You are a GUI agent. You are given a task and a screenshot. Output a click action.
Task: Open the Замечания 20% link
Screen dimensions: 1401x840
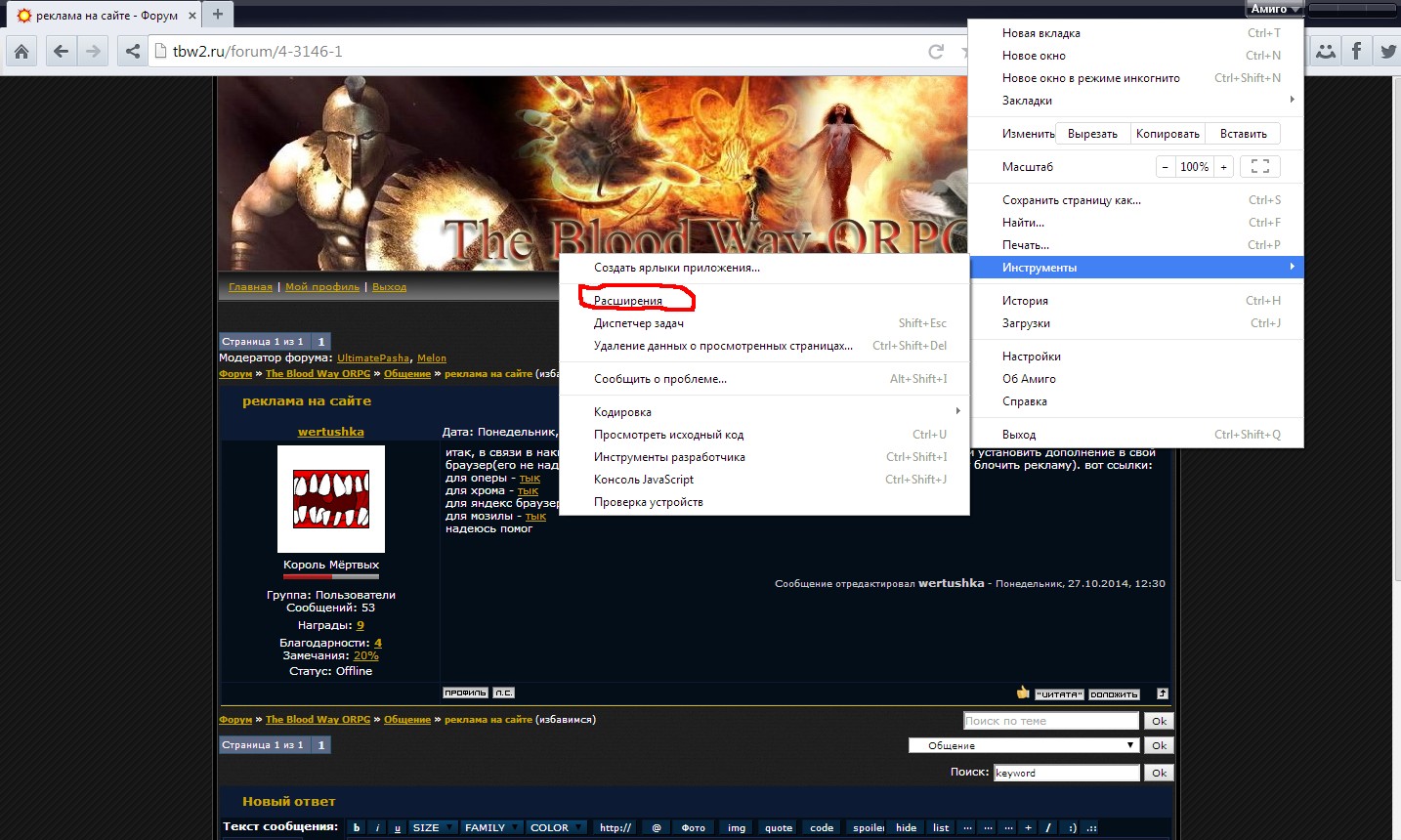(x=365, y=656)
